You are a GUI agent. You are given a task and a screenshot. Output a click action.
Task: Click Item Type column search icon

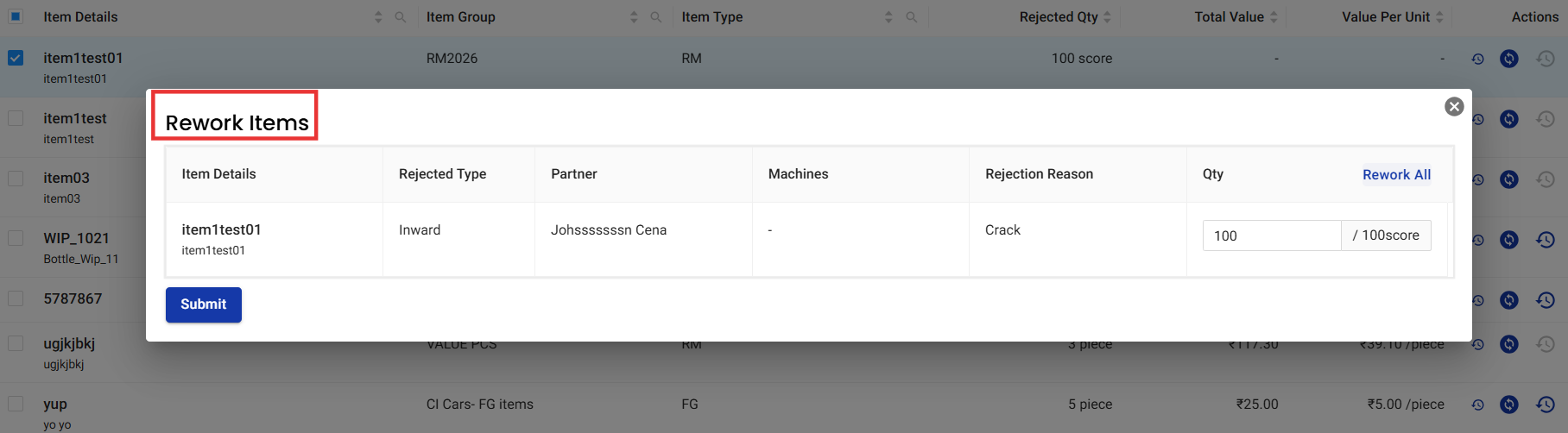pyautogui.click(x=911, y=17)
